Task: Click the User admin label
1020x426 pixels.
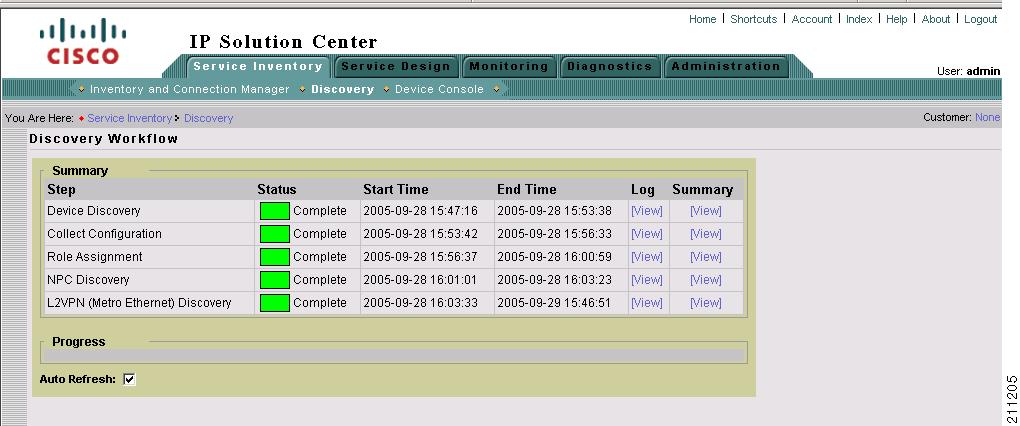Action: [x=968, y=71]
